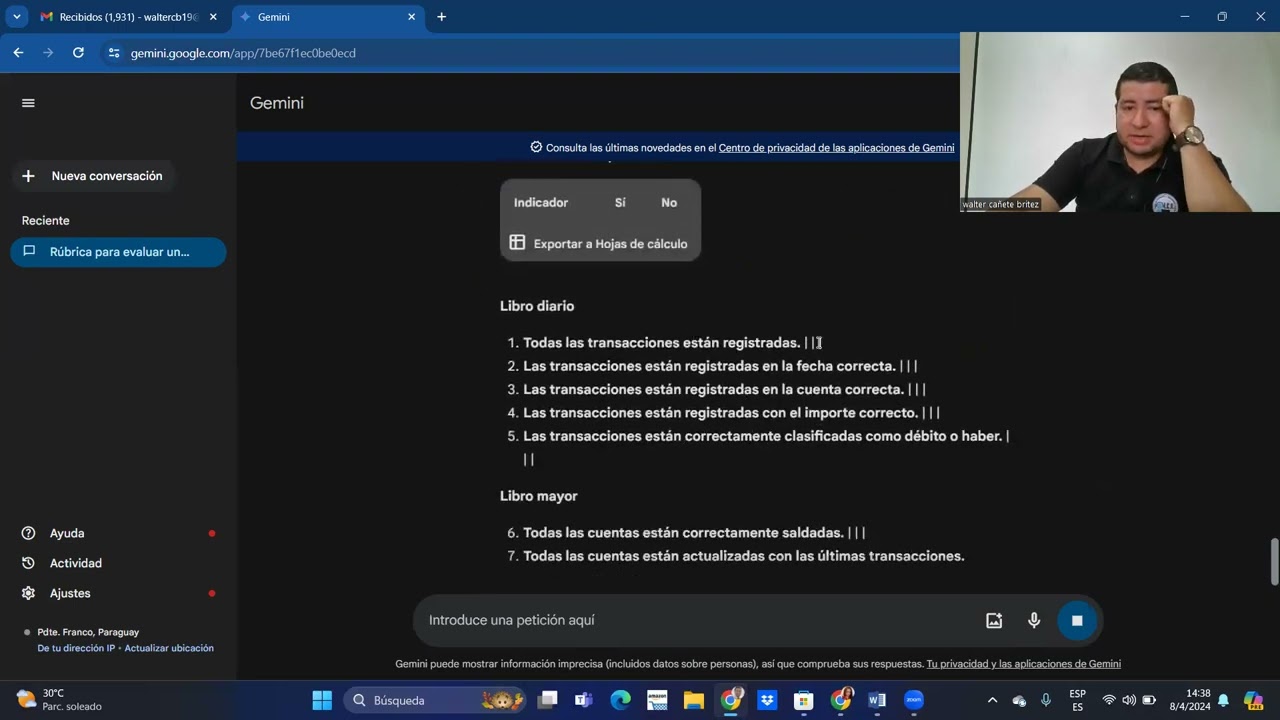The image size is (1280, 720).
Task: Open Actividad in the sidebar
Action: pyautogui.click(x=76, y=564)
